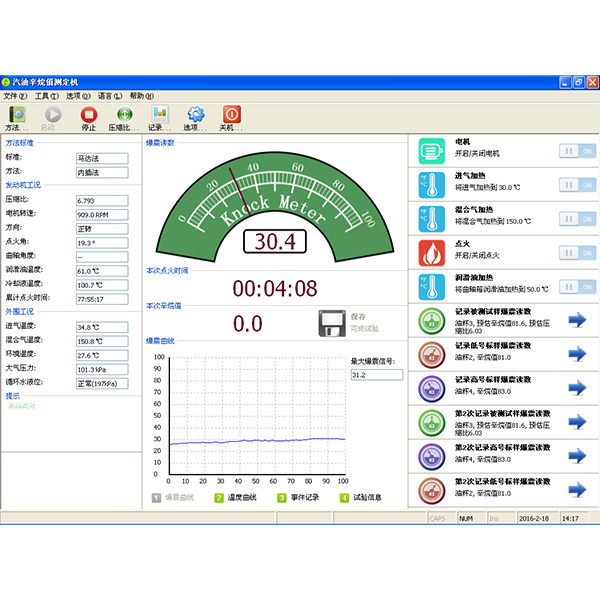Open the 文件(F) menu
This screenshot has height=600, width=600.
(x=15, y=96)
